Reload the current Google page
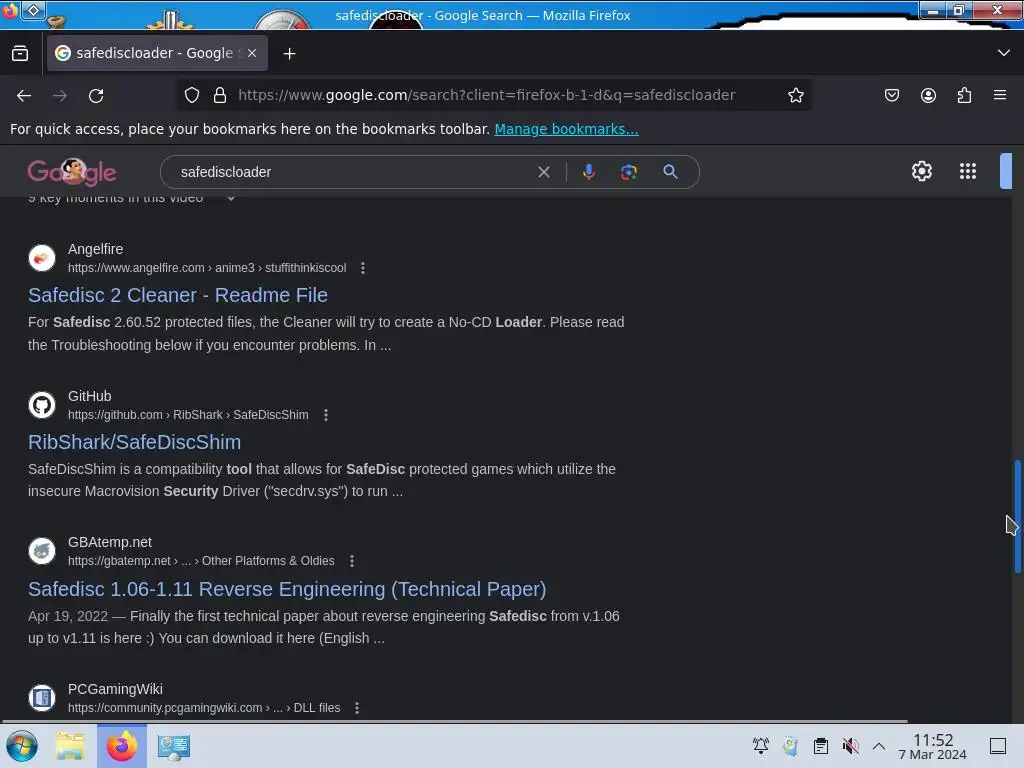1024x768 pixels. pos(96,96)
